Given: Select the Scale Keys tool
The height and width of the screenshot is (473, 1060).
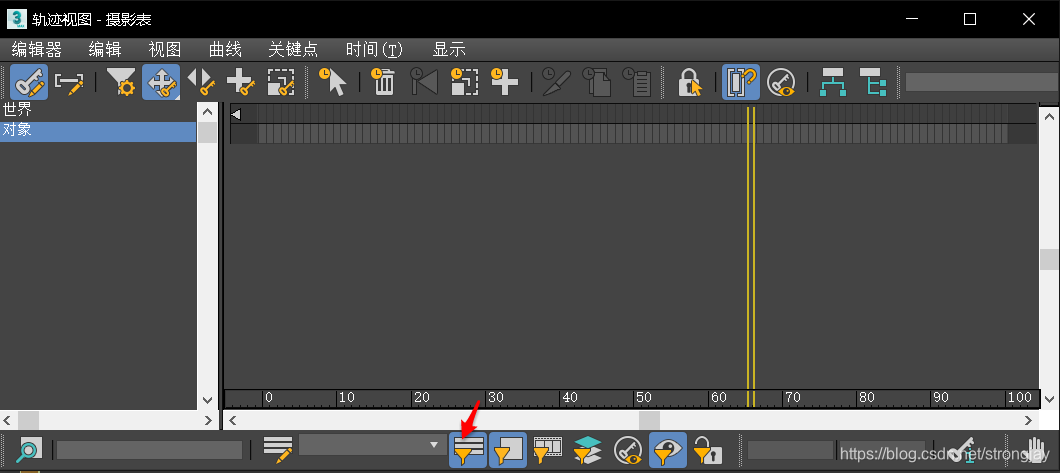Looking at the screenshot, I should 281,82.
